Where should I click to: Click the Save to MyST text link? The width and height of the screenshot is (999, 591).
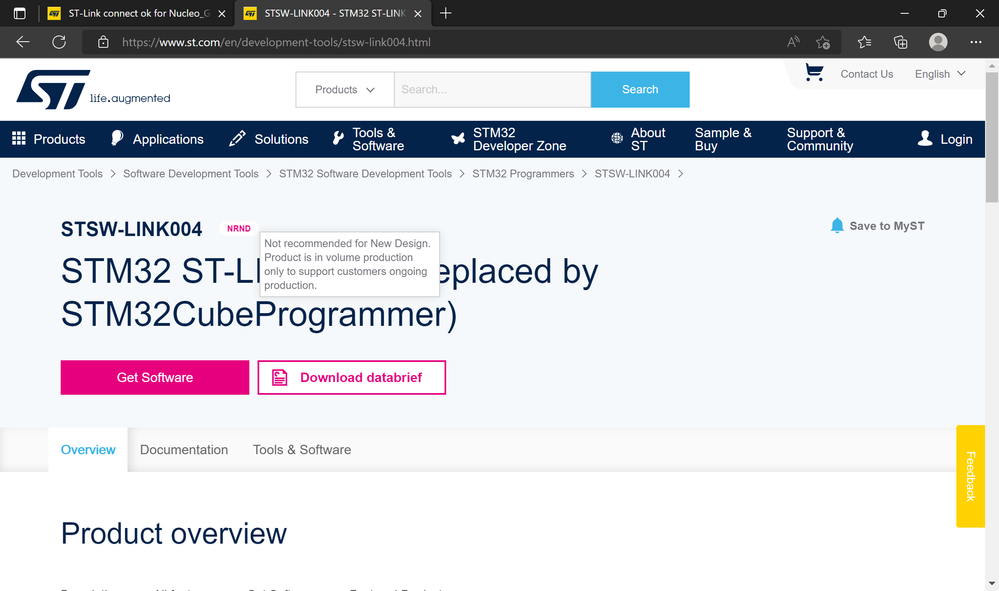point(887,226)
